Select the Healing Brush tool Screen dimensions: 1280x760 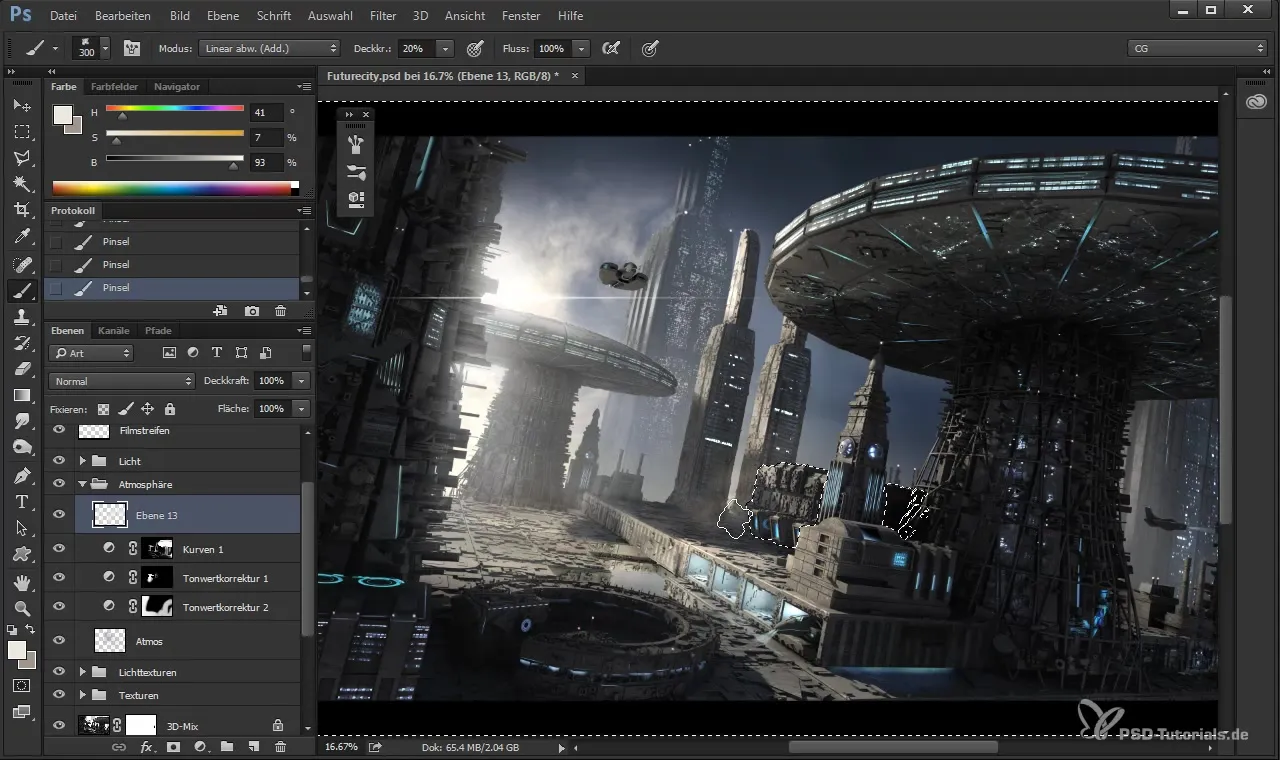21,265
